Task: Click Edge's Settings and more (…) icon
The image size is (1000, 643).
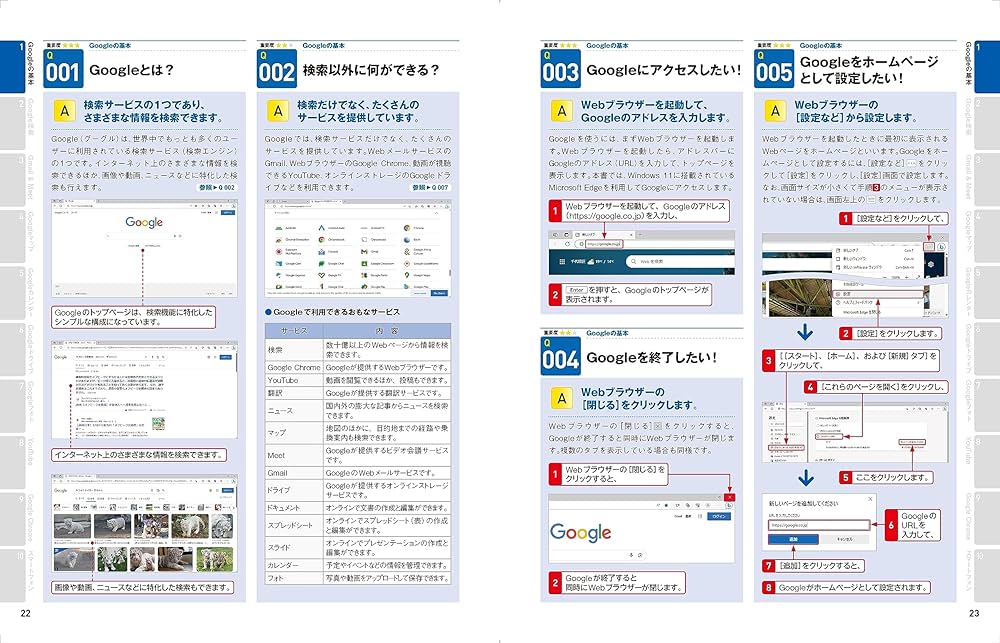Action: 928,245
